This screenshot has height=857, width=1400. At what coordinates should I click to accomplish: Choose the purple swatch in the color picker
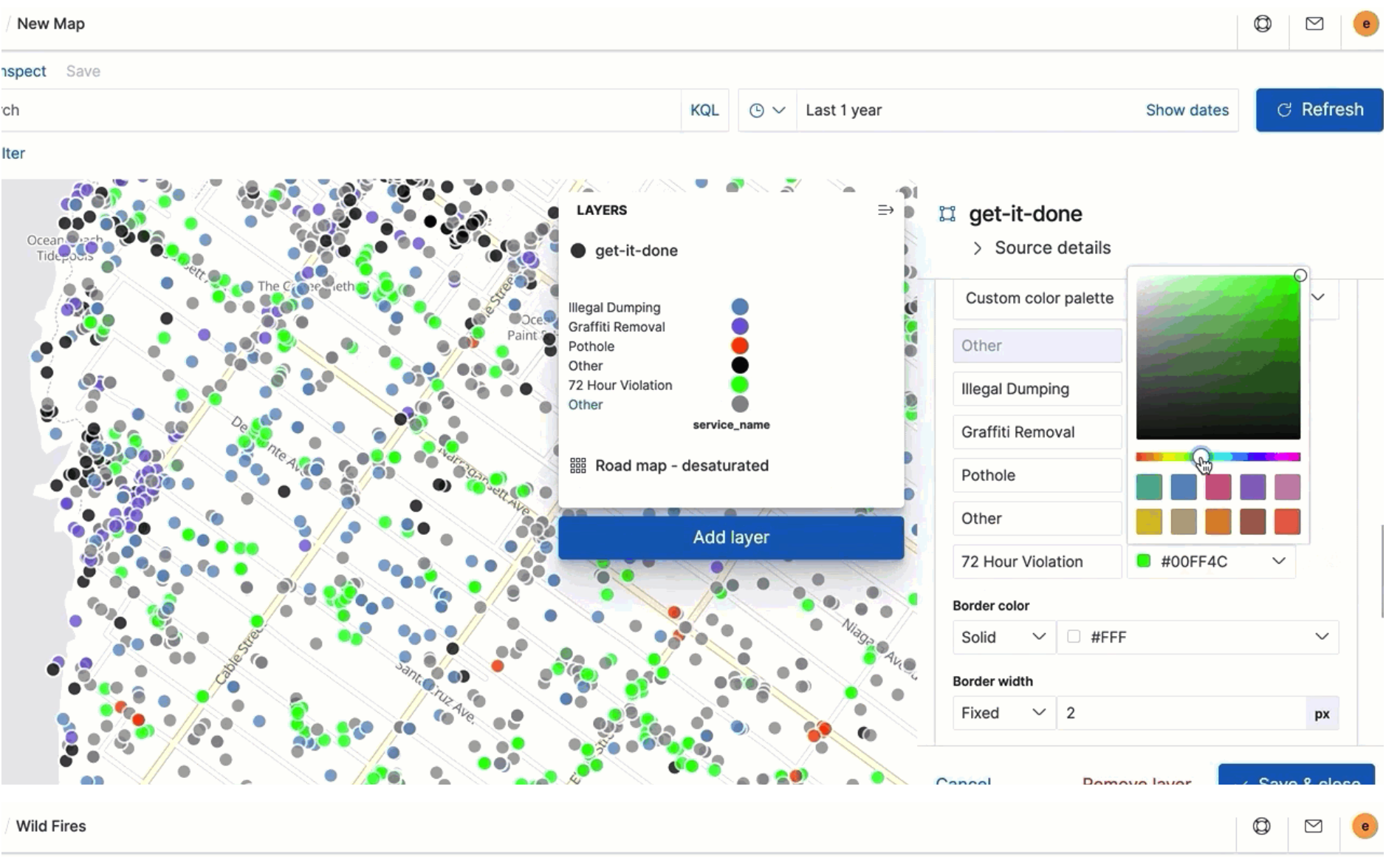[x=1252, y=487]
